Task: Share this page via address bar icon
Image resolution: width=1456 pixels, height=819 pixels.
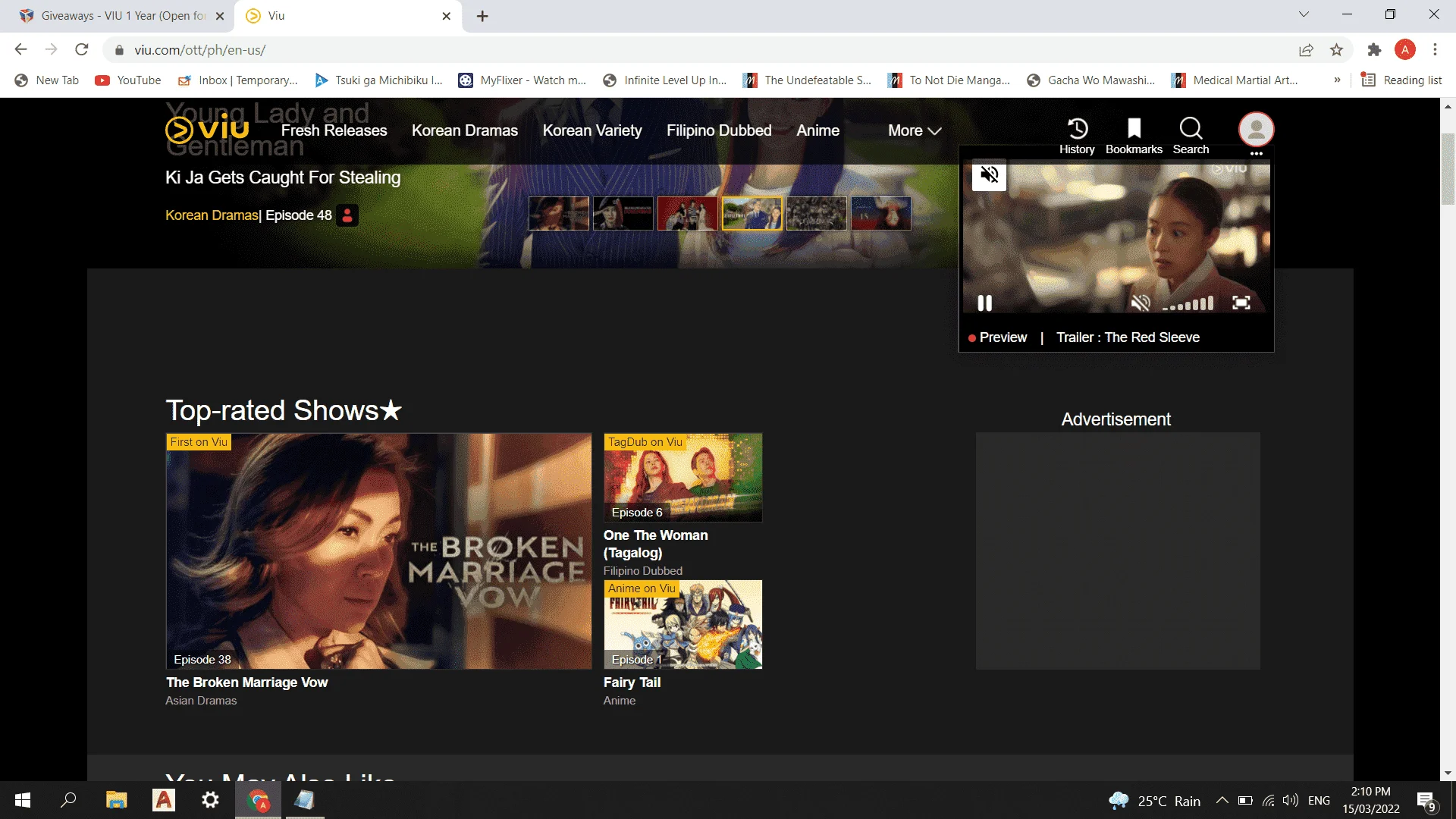Action: pyautogui.click(x=1306, y=50)
